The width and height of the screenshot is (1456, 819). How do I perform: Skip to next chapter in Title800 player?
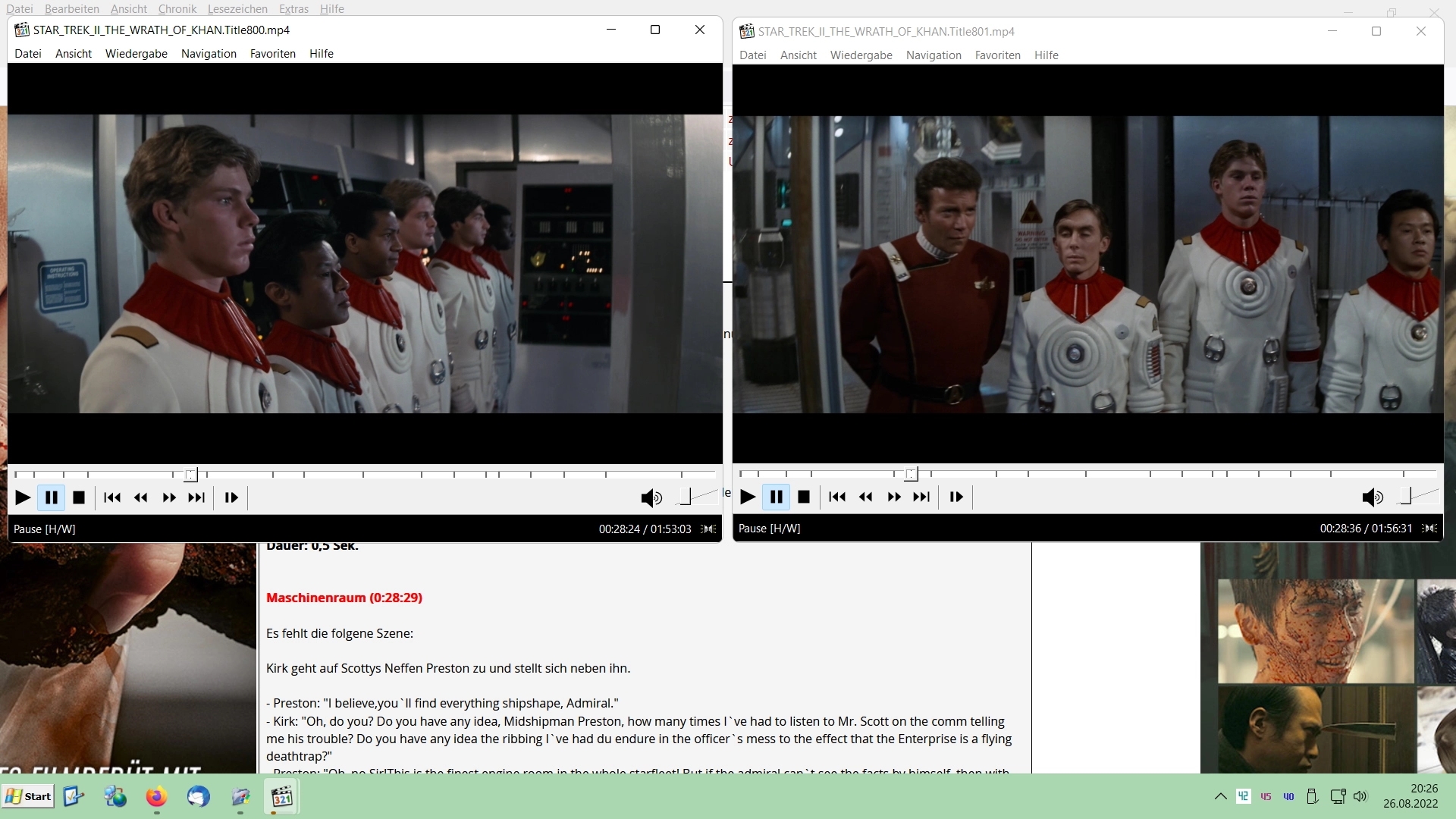coord(196,498)
